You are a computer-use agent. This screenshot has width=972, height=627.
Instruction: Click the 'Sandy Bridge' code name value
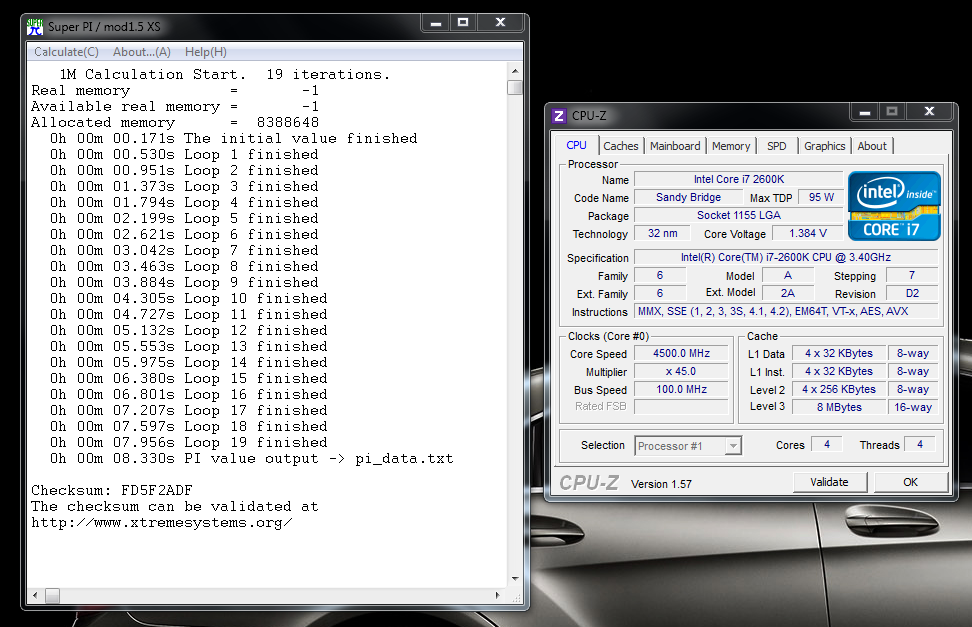[688, 197]
